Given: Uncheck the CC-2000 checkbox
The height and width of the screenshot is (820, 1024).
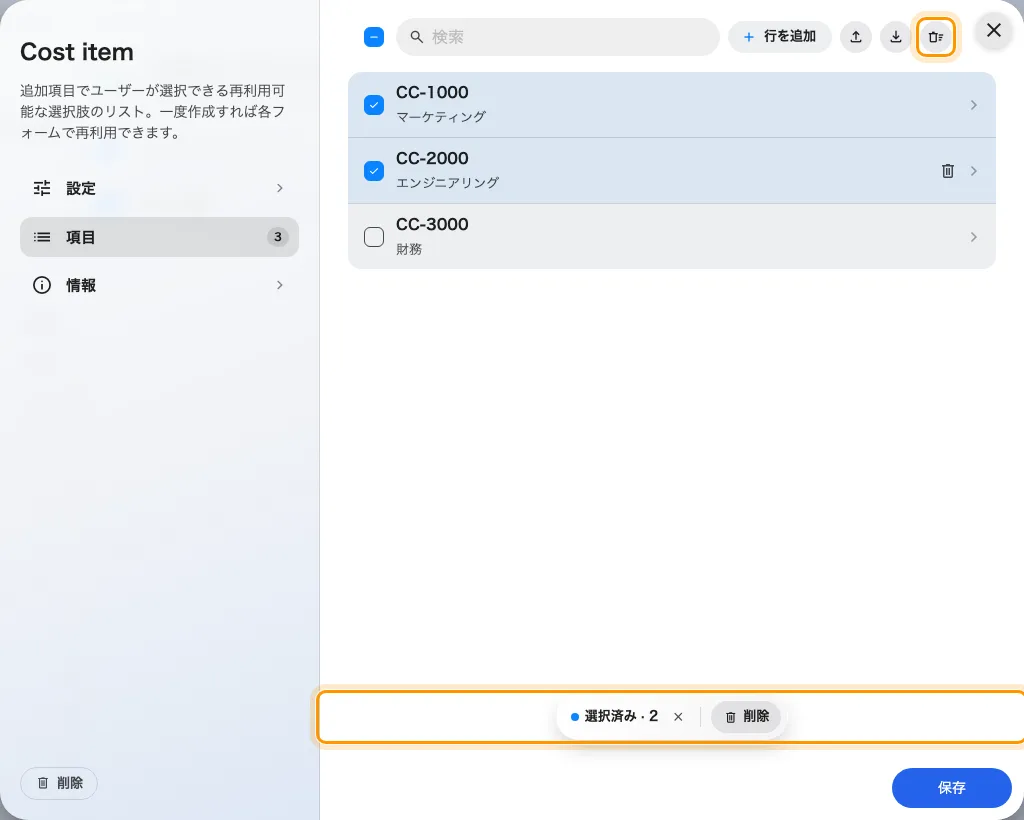Looking at the screenshot, I should click(x=374, y=171).
